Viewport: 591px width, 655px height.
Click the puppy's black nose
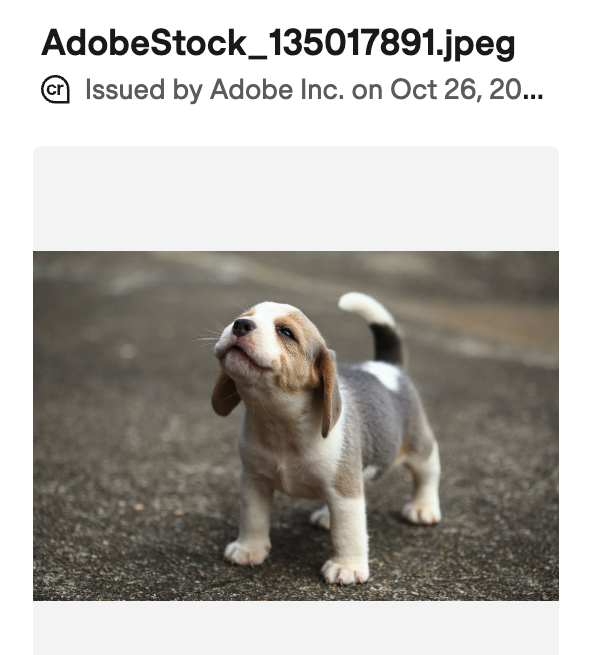(x=243, y=327)
